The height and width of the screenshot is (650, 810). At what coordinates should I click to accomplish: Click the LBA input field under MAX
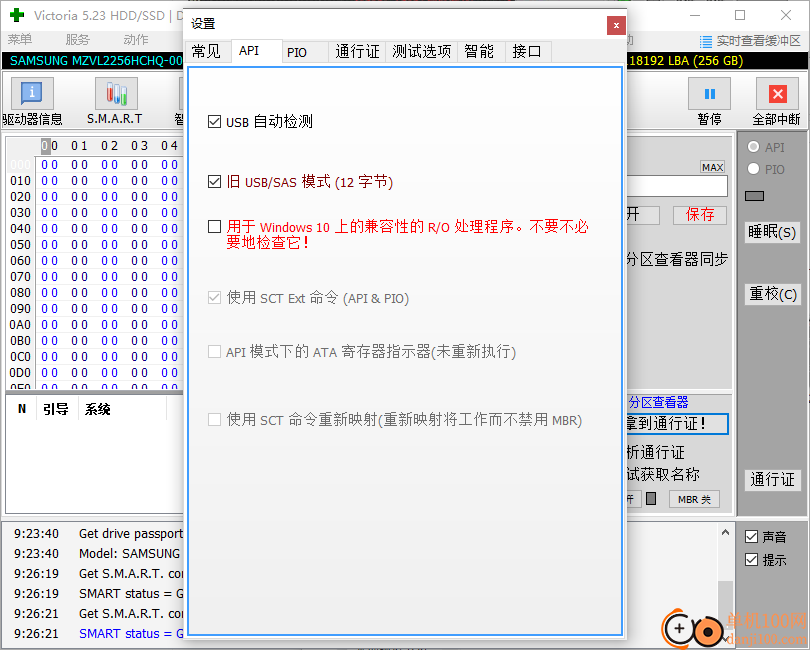[677, 186]
